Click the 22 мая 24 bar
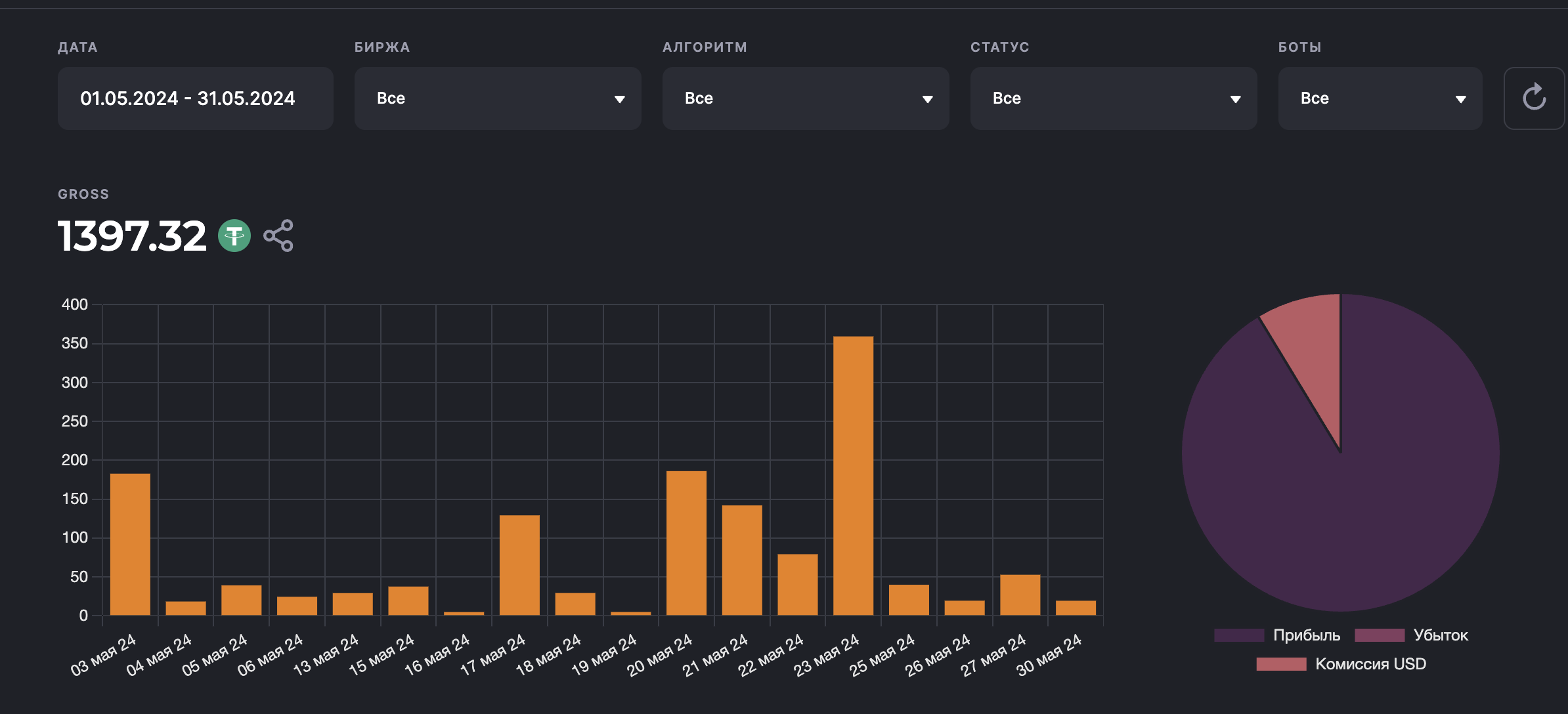This screenshot has width=1568, height=714. 798,585
